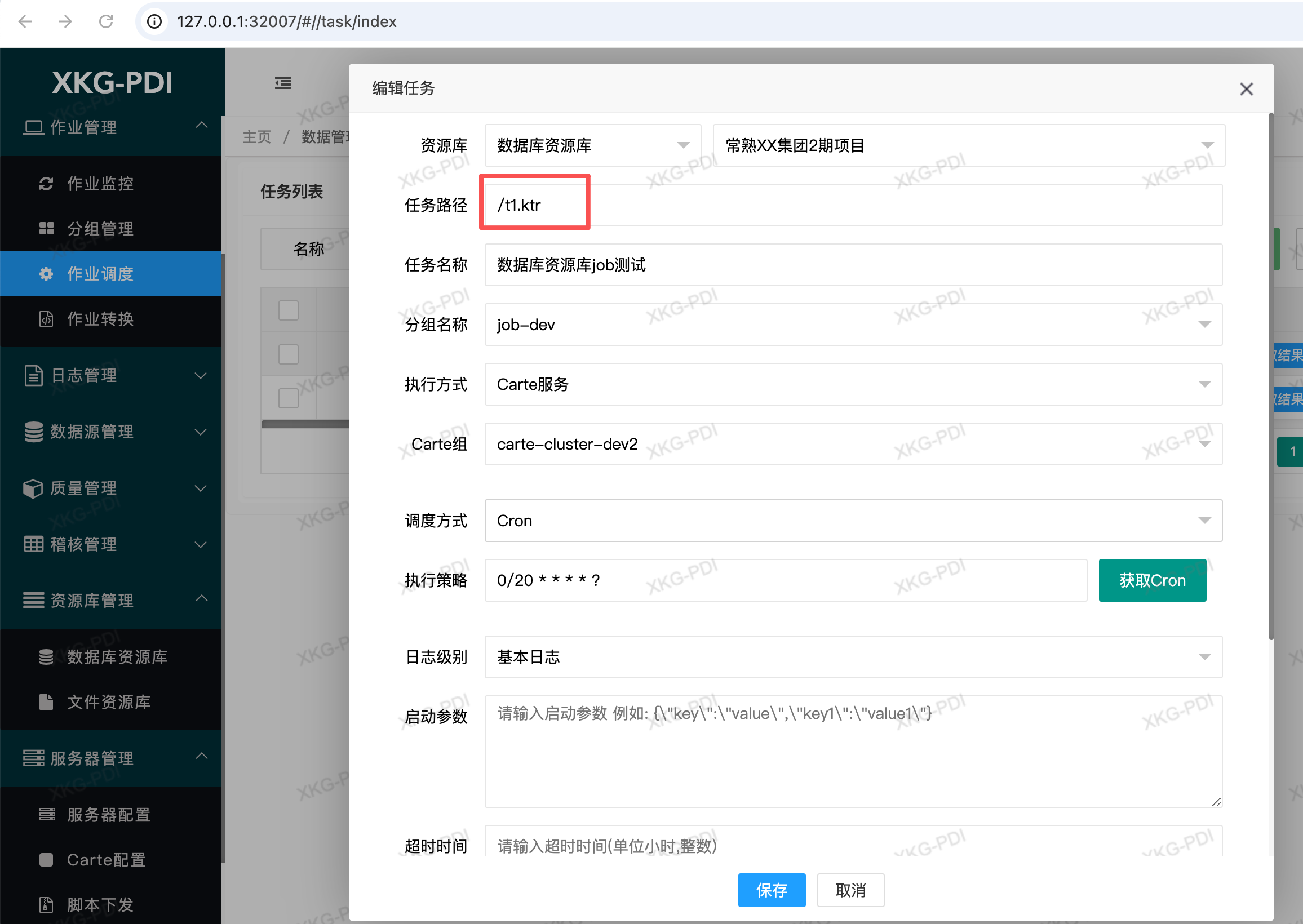
Task: Reload the page with the browser refresh icon
Action: pyautogui.click(x=107, y=21)
